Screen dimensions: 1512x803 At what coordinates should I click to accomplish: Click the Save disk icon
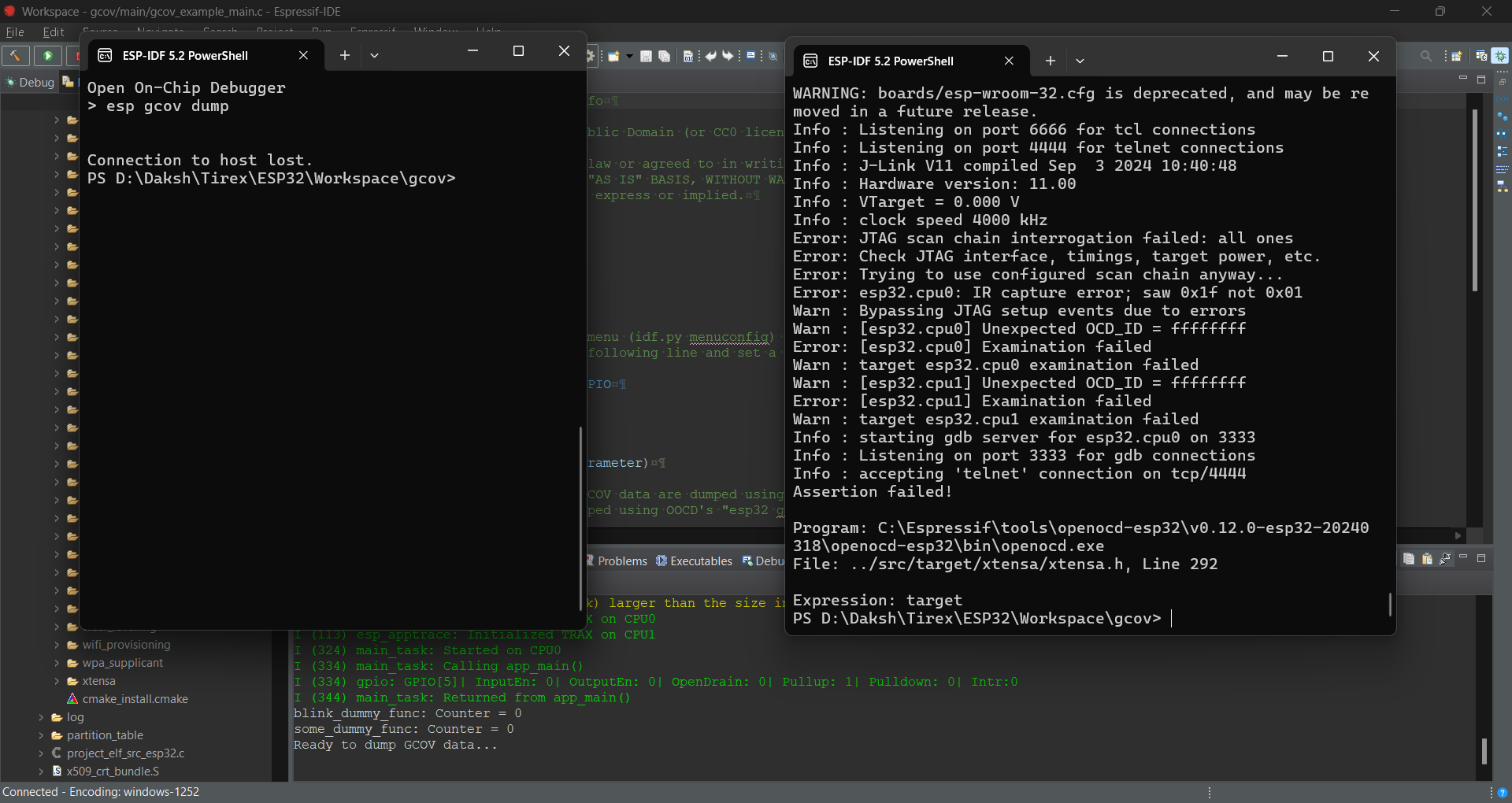[x=646, y=56]
